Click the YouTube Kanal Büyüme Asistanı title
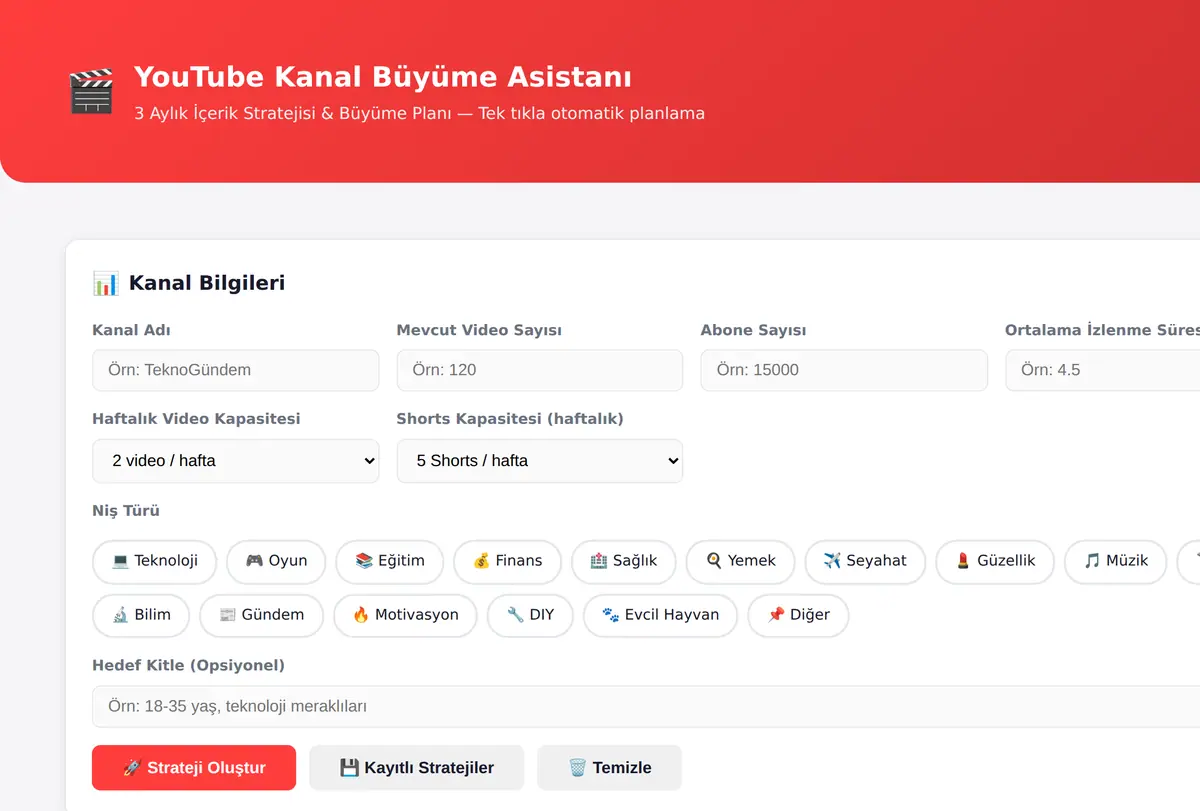This screenshot has height=811, width=1200. tap(383, 77)
